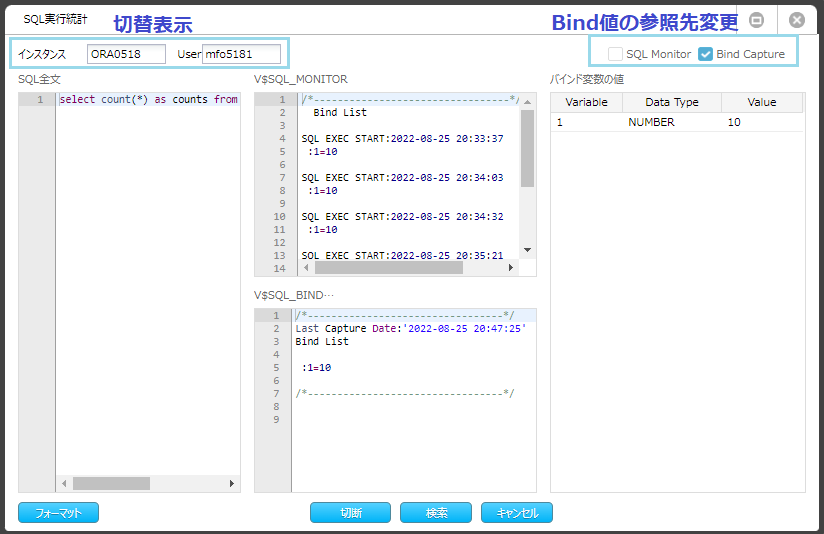Click the 検索 button
The width and height of the screenshot is (824, 534).
tap(436, 513)
